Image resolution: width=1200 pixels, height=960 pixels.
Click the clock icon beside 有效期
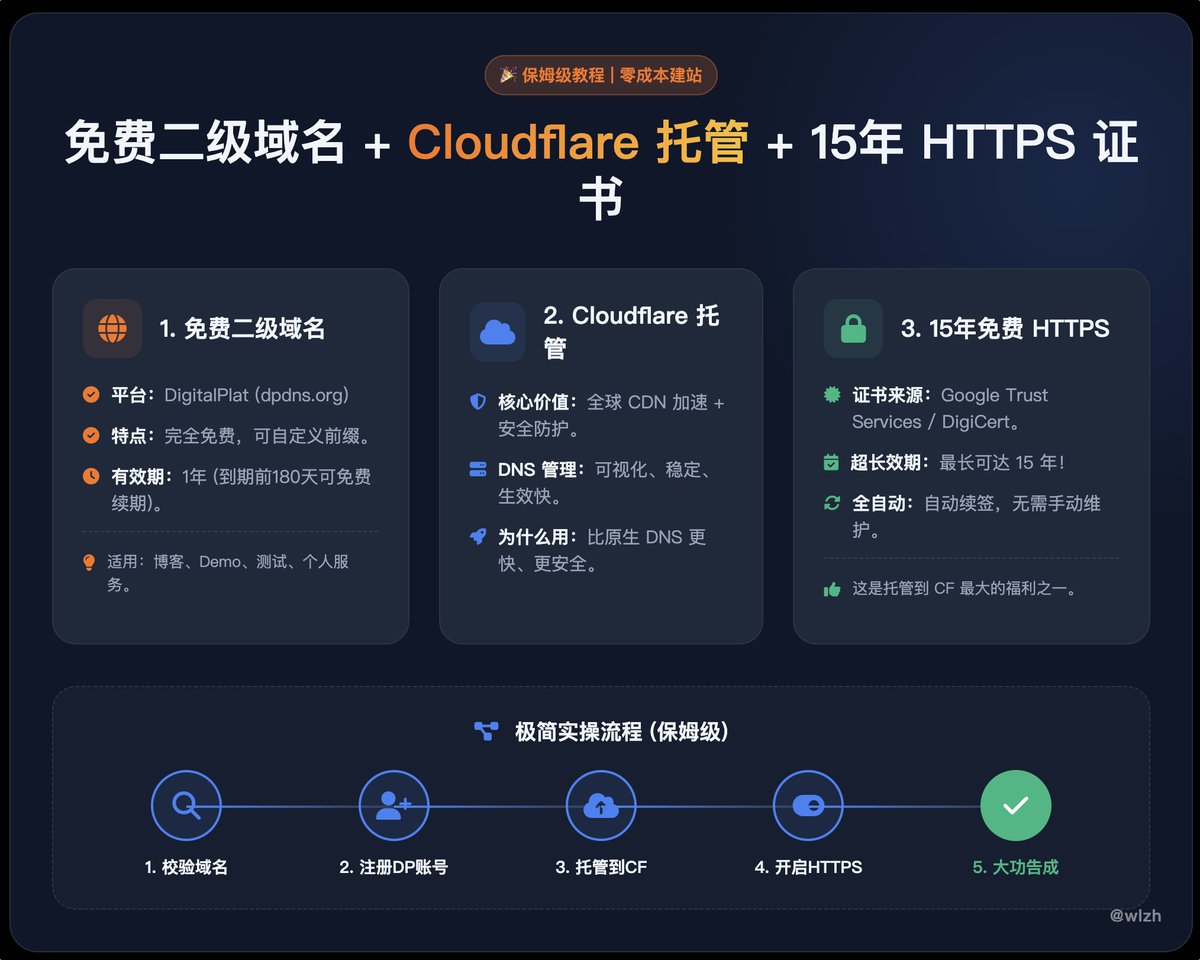[91, 476]
